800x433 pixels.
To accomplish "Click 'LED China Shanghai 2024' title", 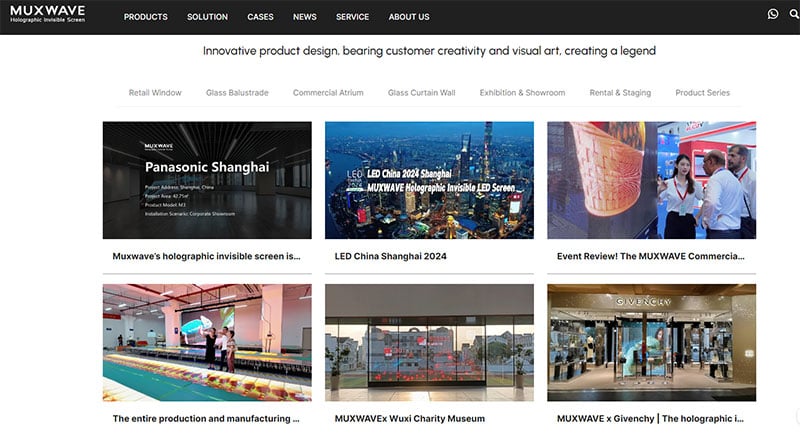I will point(390,257).
